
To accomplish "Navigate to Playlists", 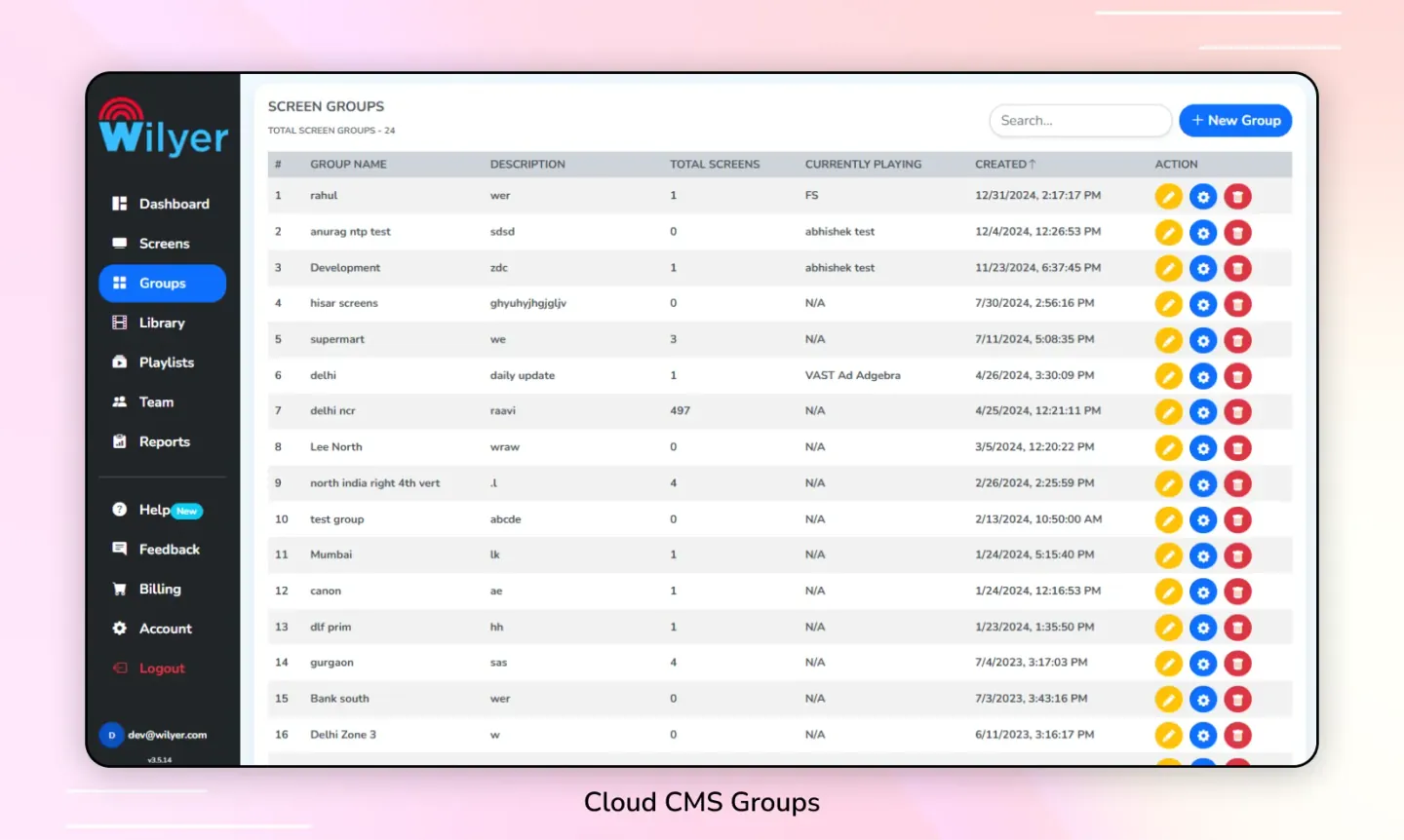I will click(x=162, y=363).
